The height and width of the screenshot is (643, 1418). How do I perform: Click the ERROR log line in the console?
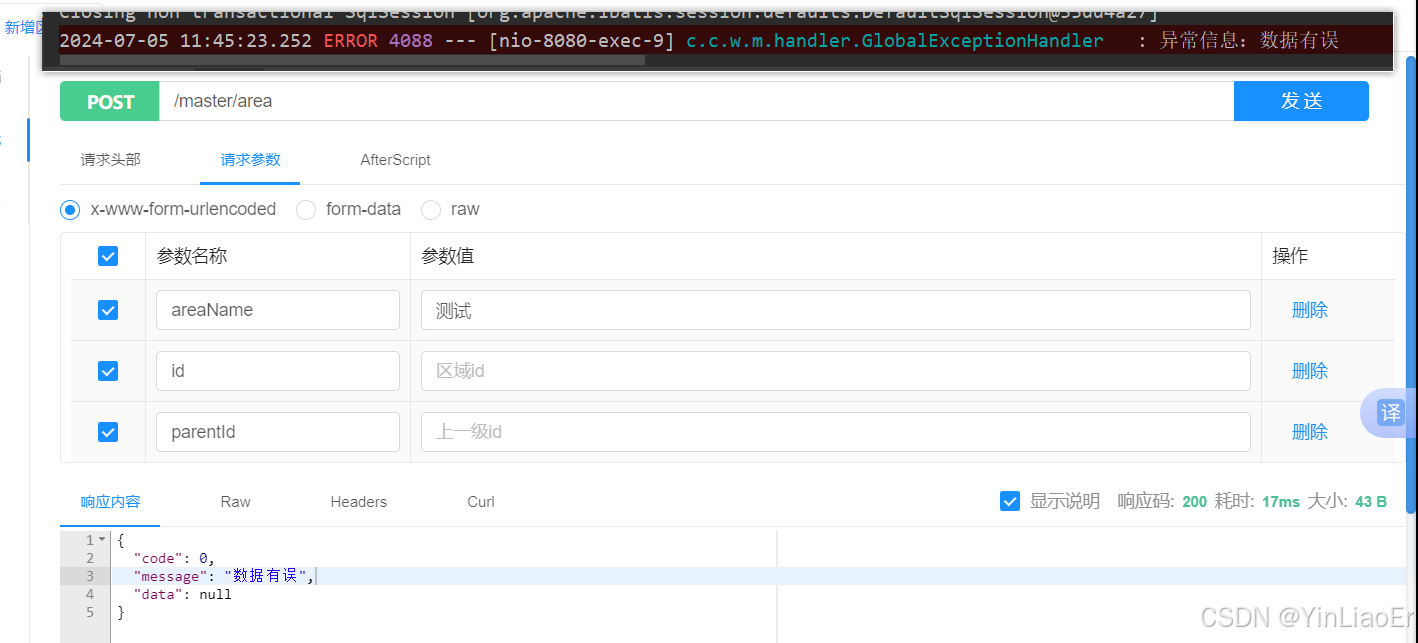(699, 41)
